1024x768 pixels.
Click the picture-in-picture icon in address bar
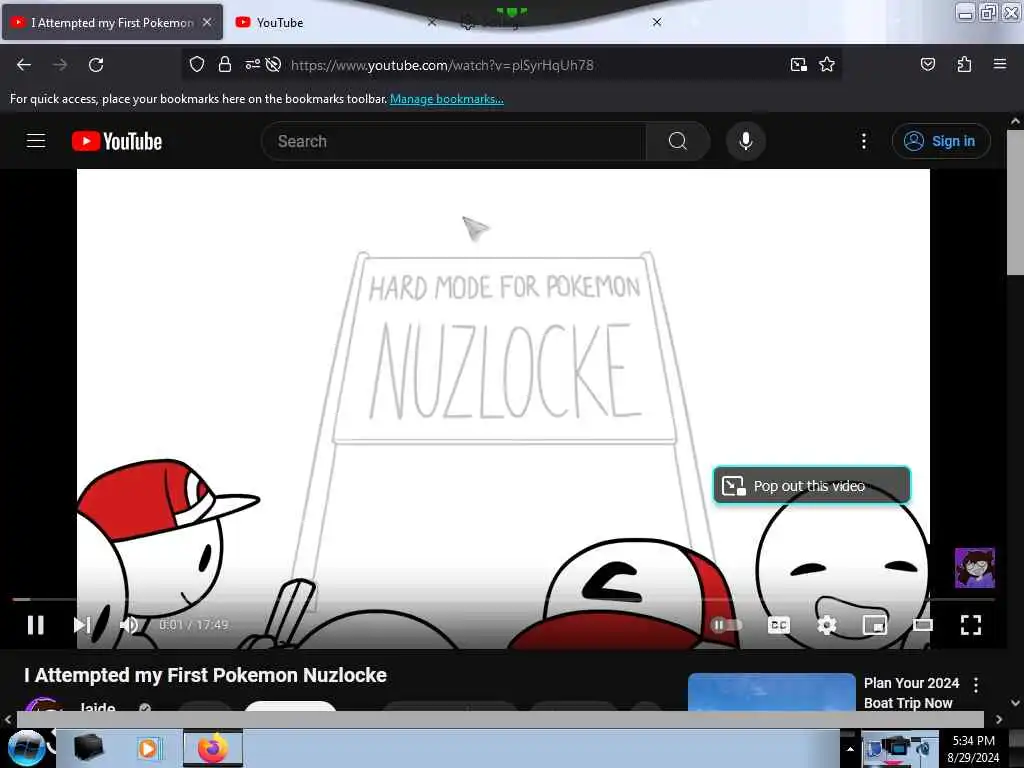799,65
